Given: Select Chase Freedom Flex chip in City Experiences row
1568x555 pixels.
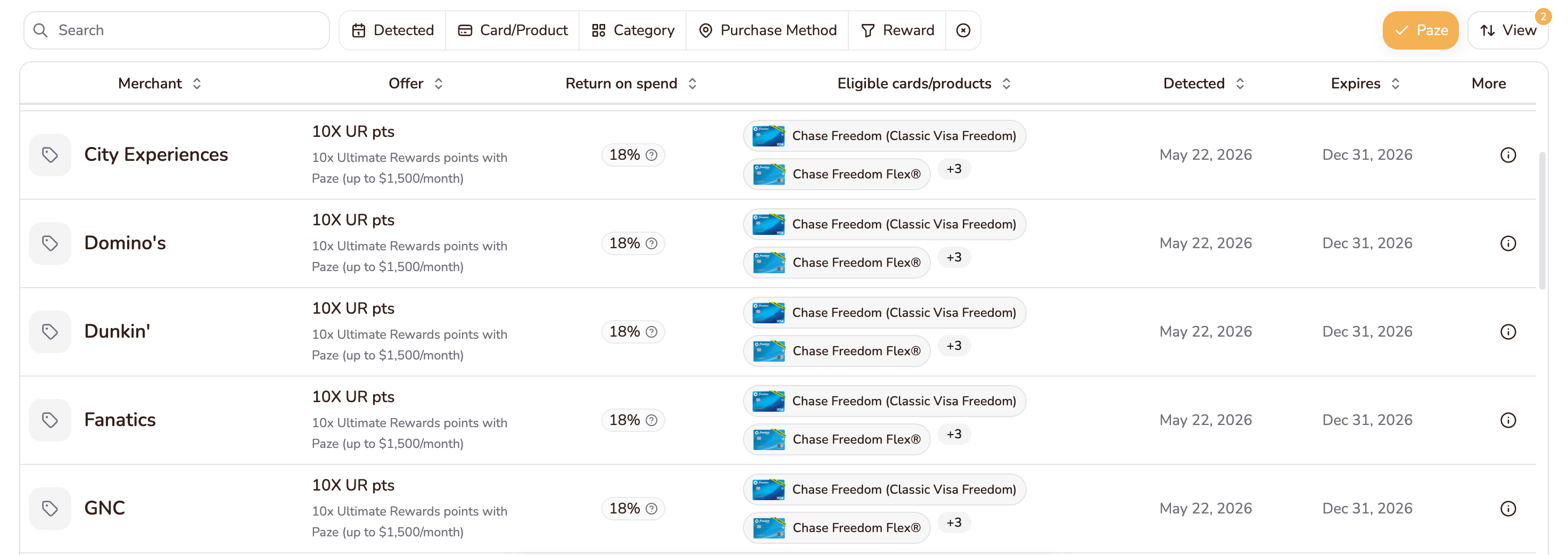Looking at the screenshot, I should (x=836, y=174).
